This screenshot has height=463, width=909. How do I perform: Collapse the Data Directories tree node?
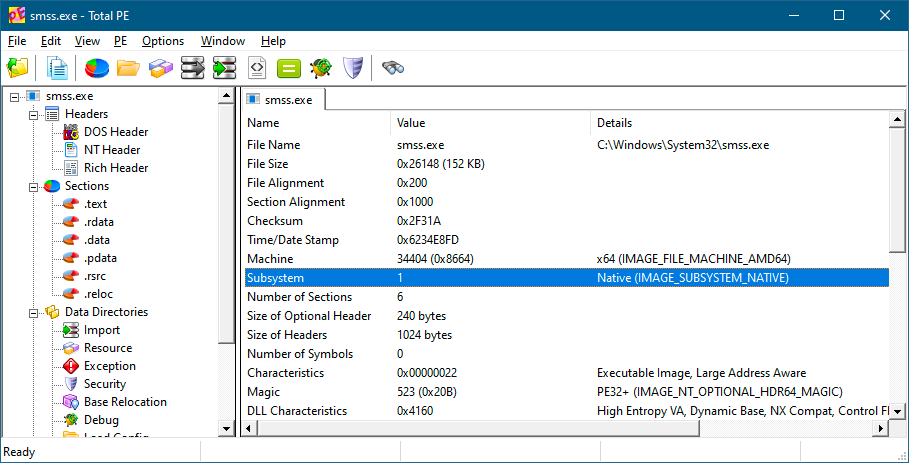pyautogui.click(x=33, y=312)
